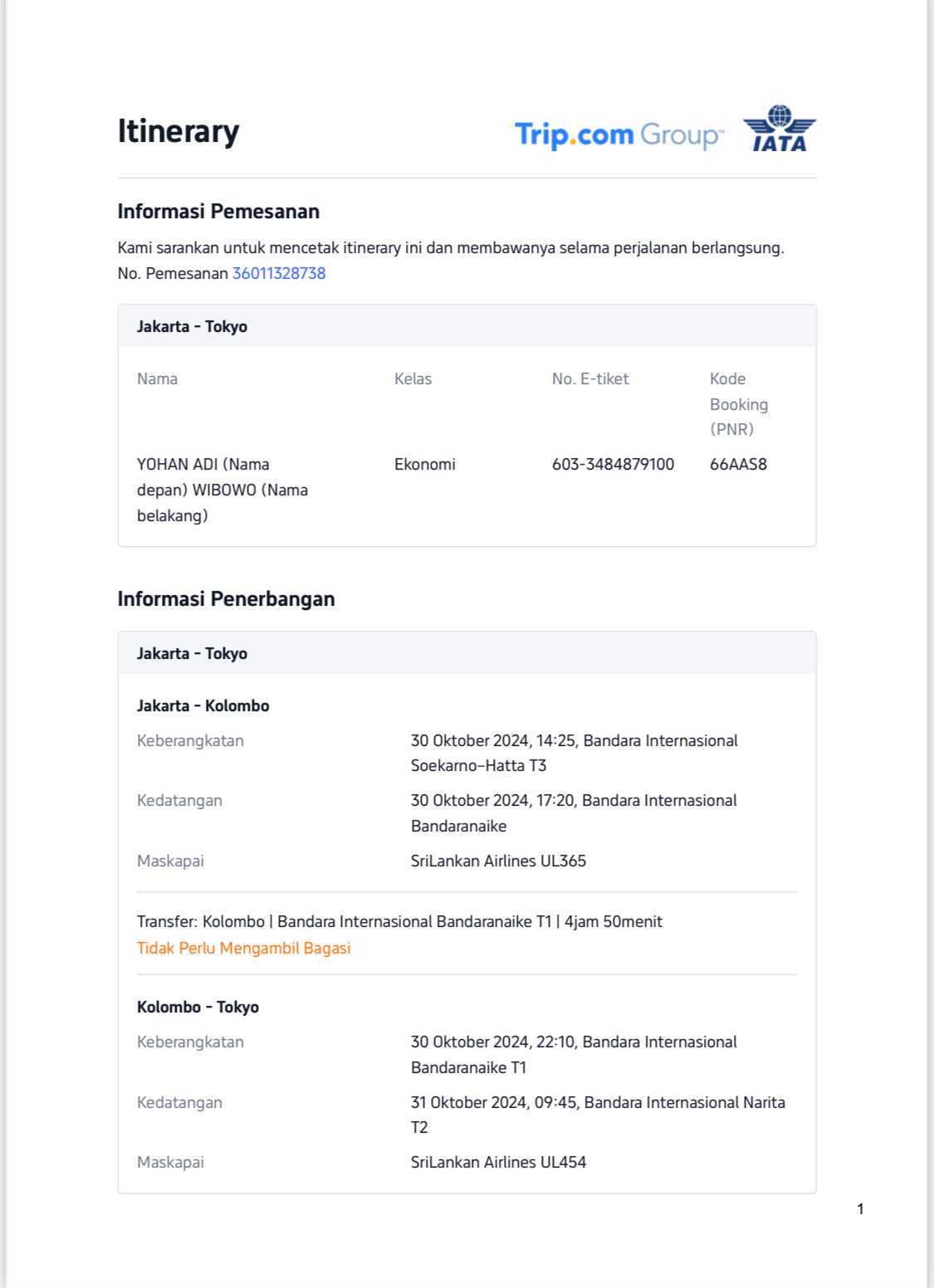Click the Kolombo - Tokyo segment title
Screen dimensions: 934x1288
(198, 1007)
